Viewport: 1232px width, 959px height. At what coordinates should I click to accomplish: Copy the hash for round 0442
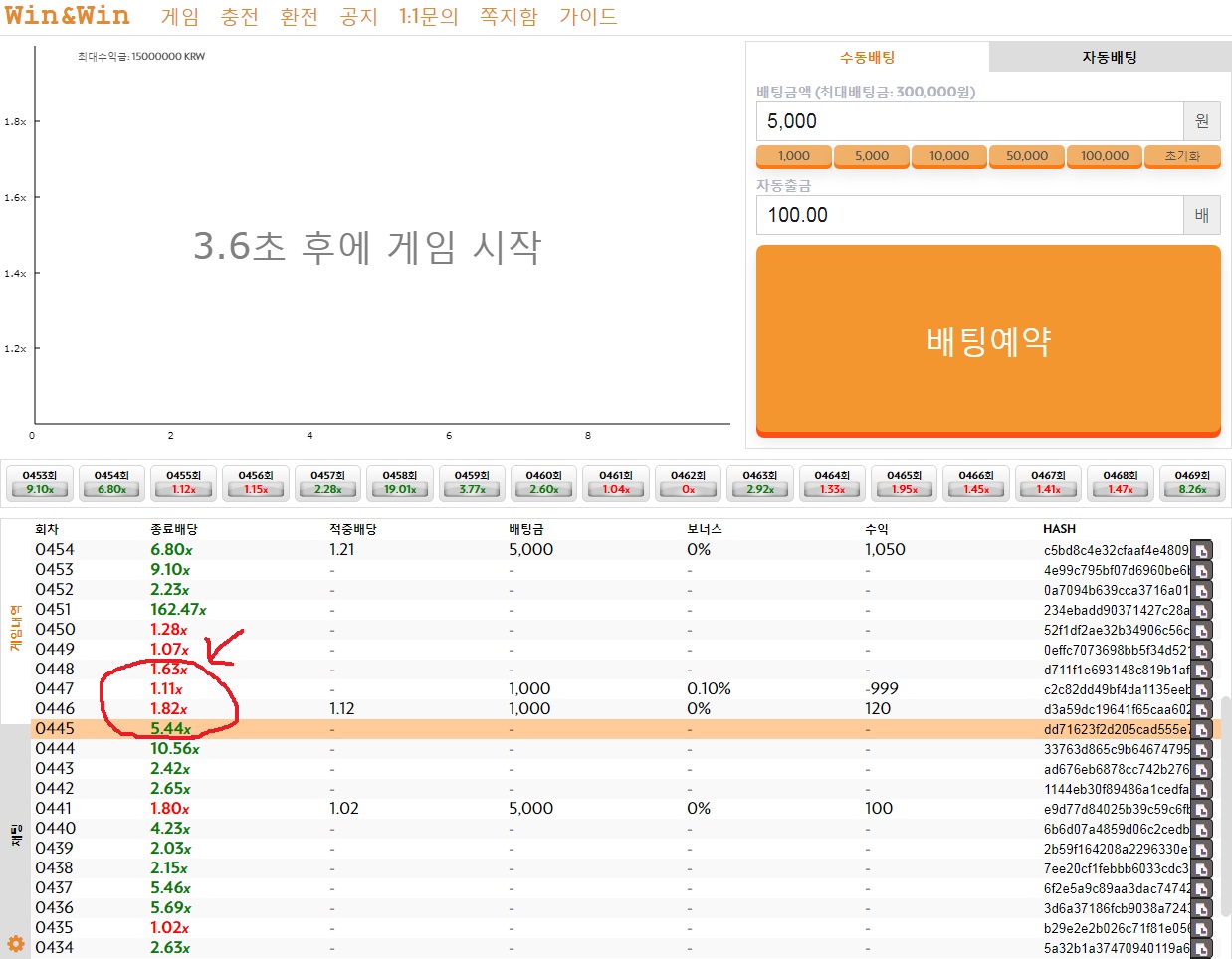point(1201,790)
